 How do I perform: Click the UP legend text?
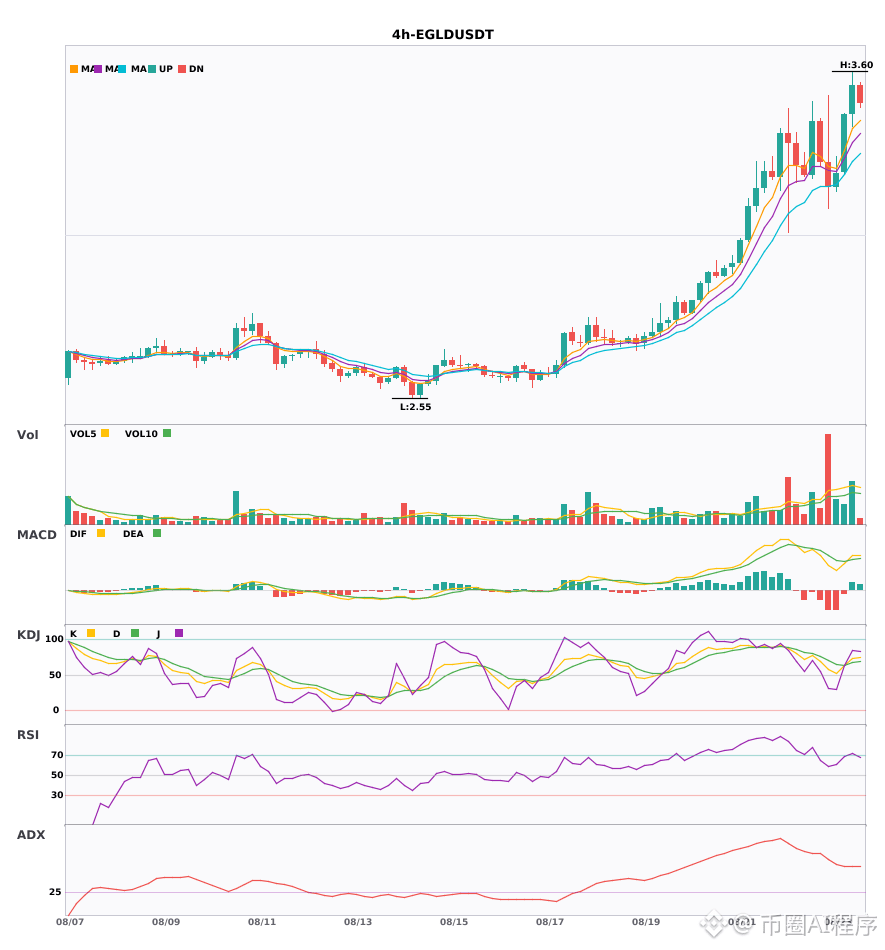pyautogui.click(x=166, y=69)
